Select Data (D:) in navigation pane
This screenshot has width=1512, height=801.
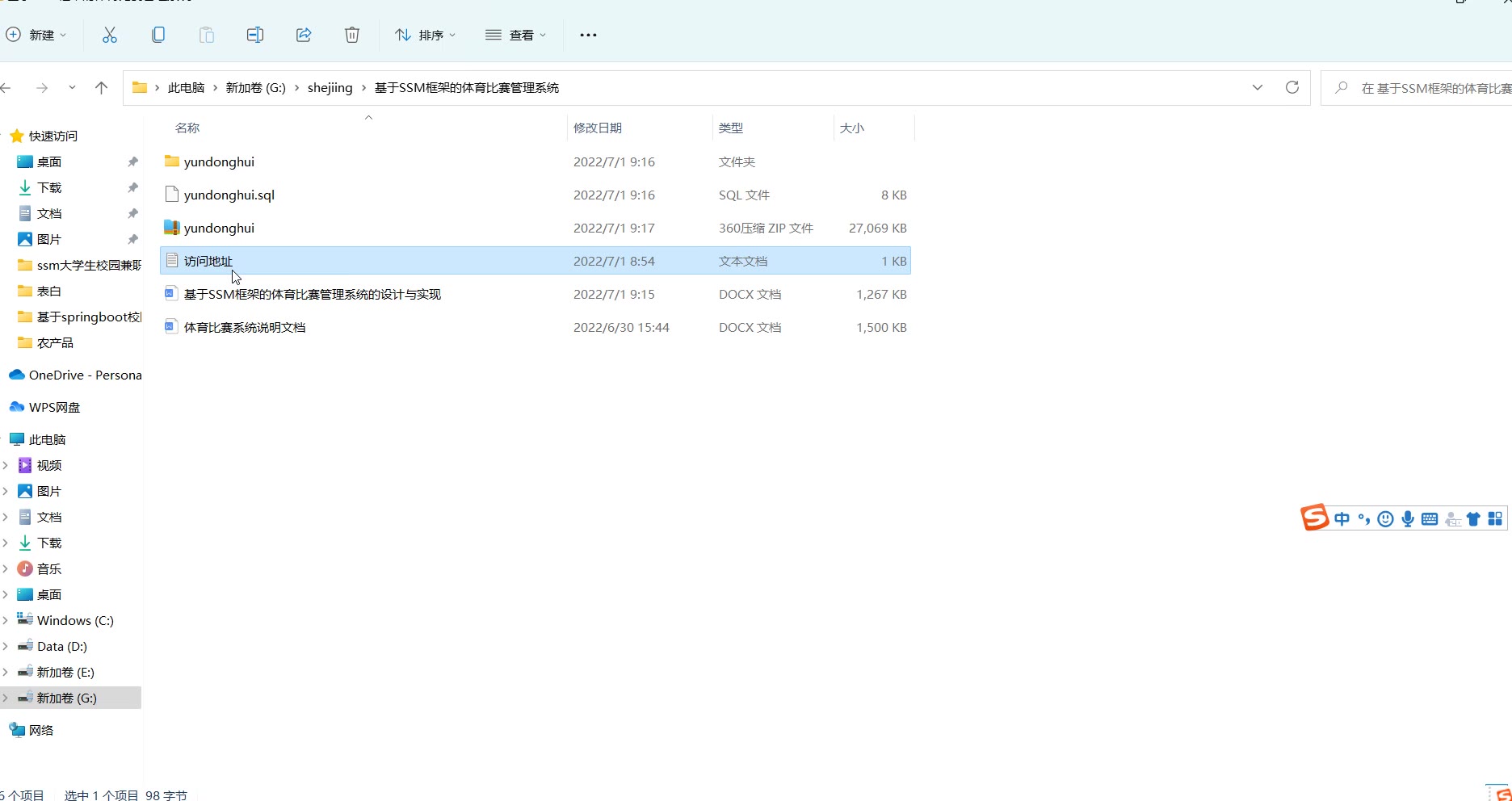coord(61,647)
